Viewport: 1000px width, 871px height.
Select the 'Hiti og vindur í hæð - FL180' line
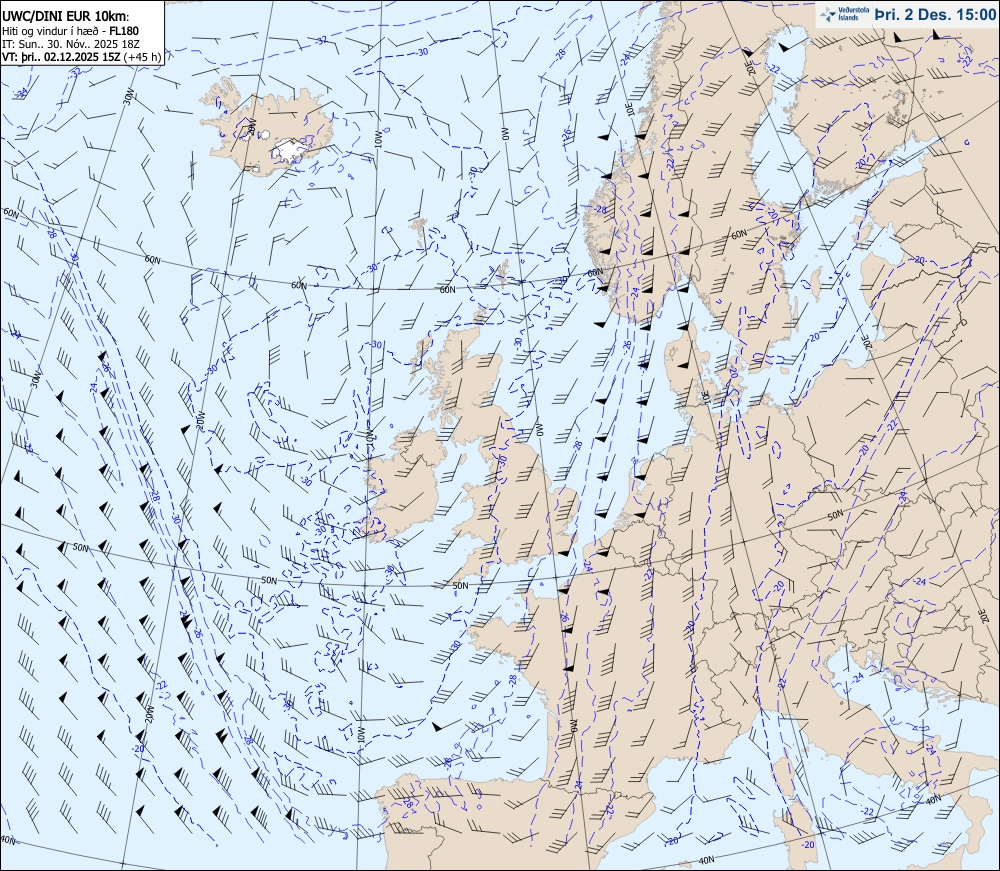71,31
